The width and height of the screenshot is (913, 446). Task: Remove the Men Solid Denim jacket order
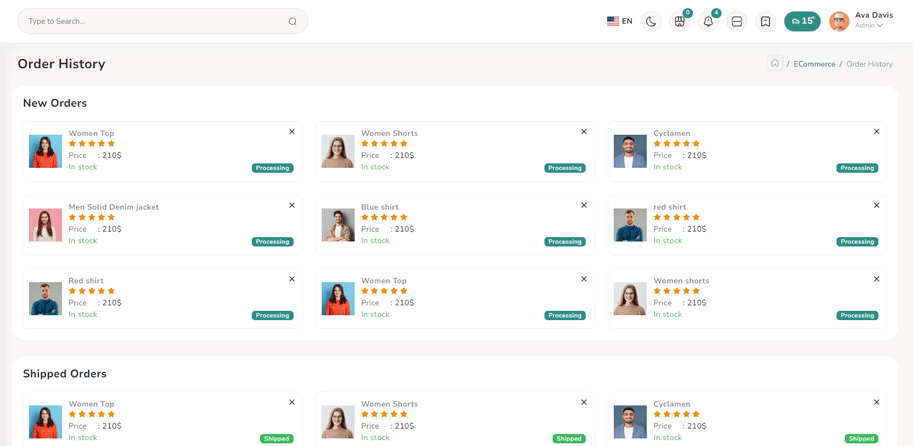(292, 206)
